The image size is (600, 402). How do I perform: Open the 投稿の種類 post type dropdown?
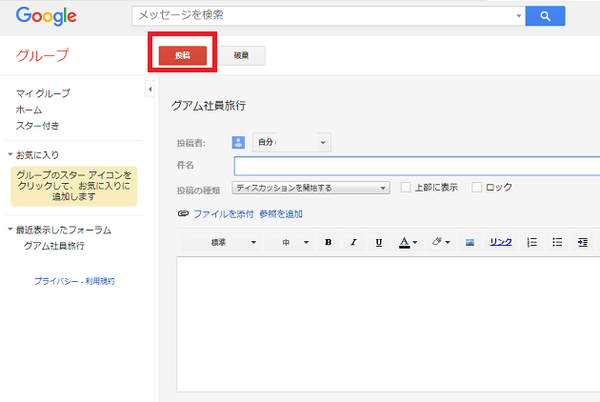point(311,187)
